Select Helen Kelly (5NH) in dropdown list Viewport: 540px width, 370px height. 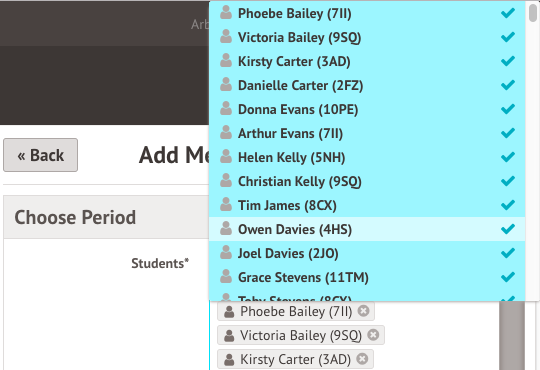click(367, 157)
